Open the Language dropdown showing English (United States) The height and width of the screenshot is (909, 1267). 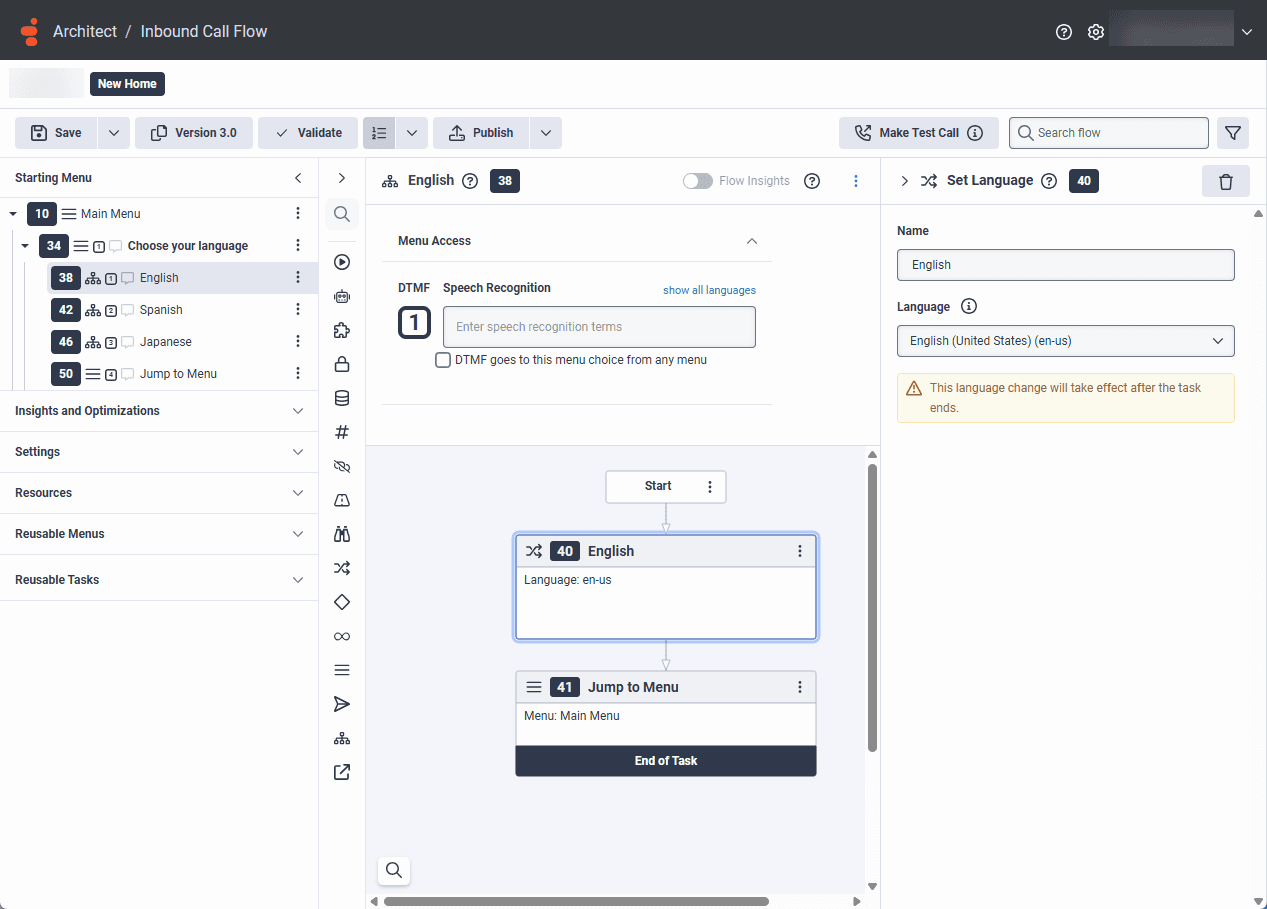click(1065, 341)
